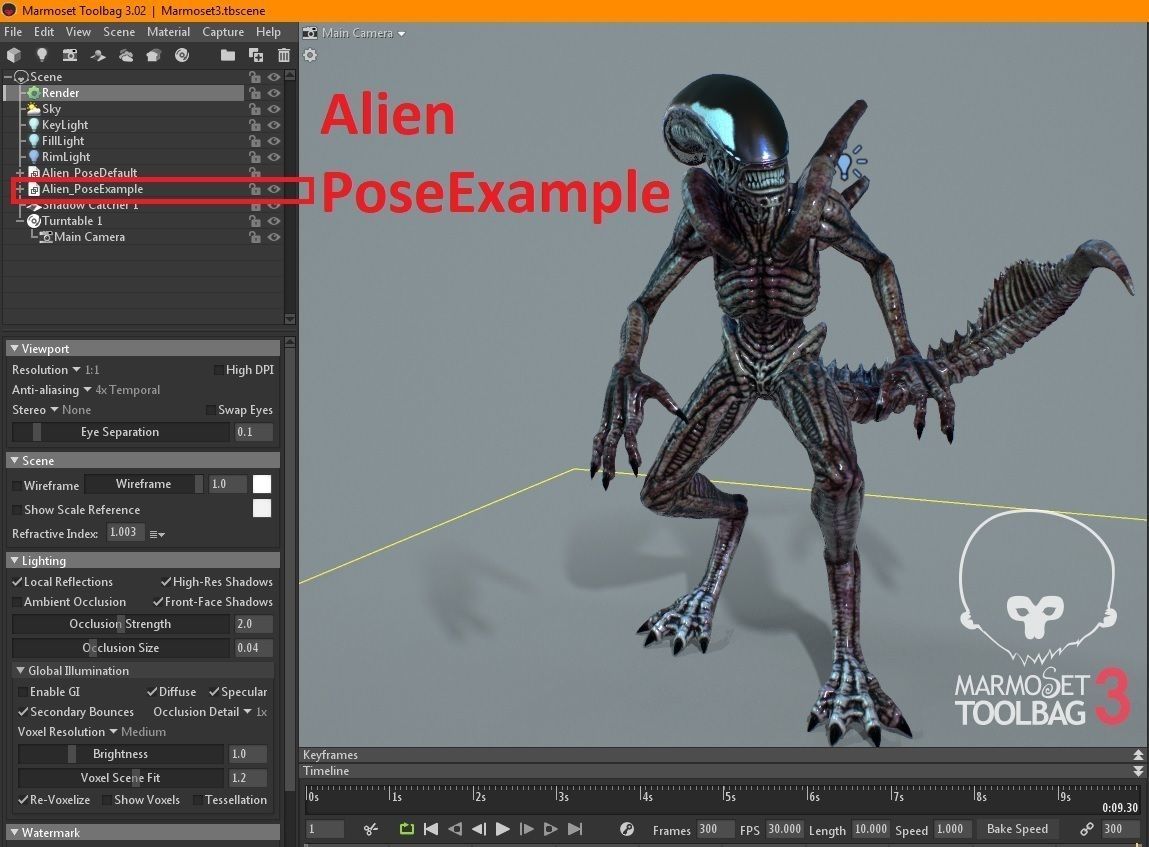Hide the FillLight with eye icon
The height and width of the screenshot is (847, 1149).
pos(274,141)
